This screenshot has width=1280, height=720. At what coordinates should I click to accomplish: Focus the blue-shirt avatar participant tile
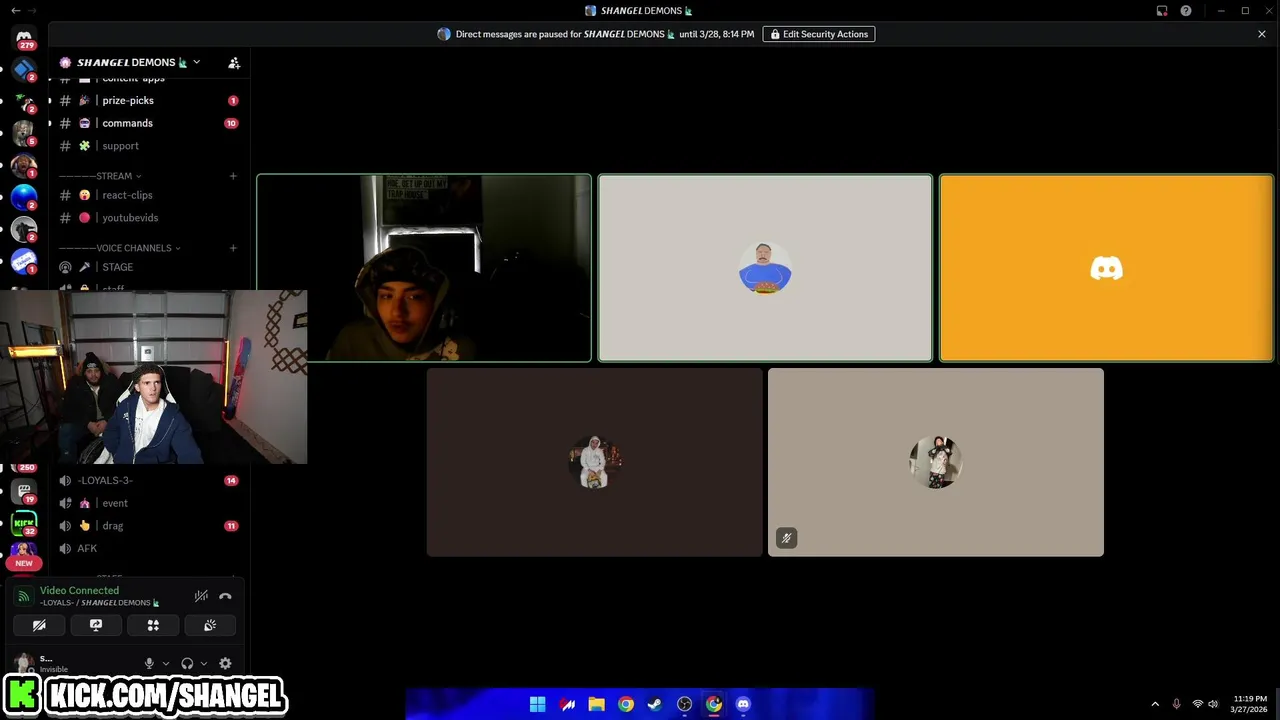pyautogui.click(x=765, y=268)
